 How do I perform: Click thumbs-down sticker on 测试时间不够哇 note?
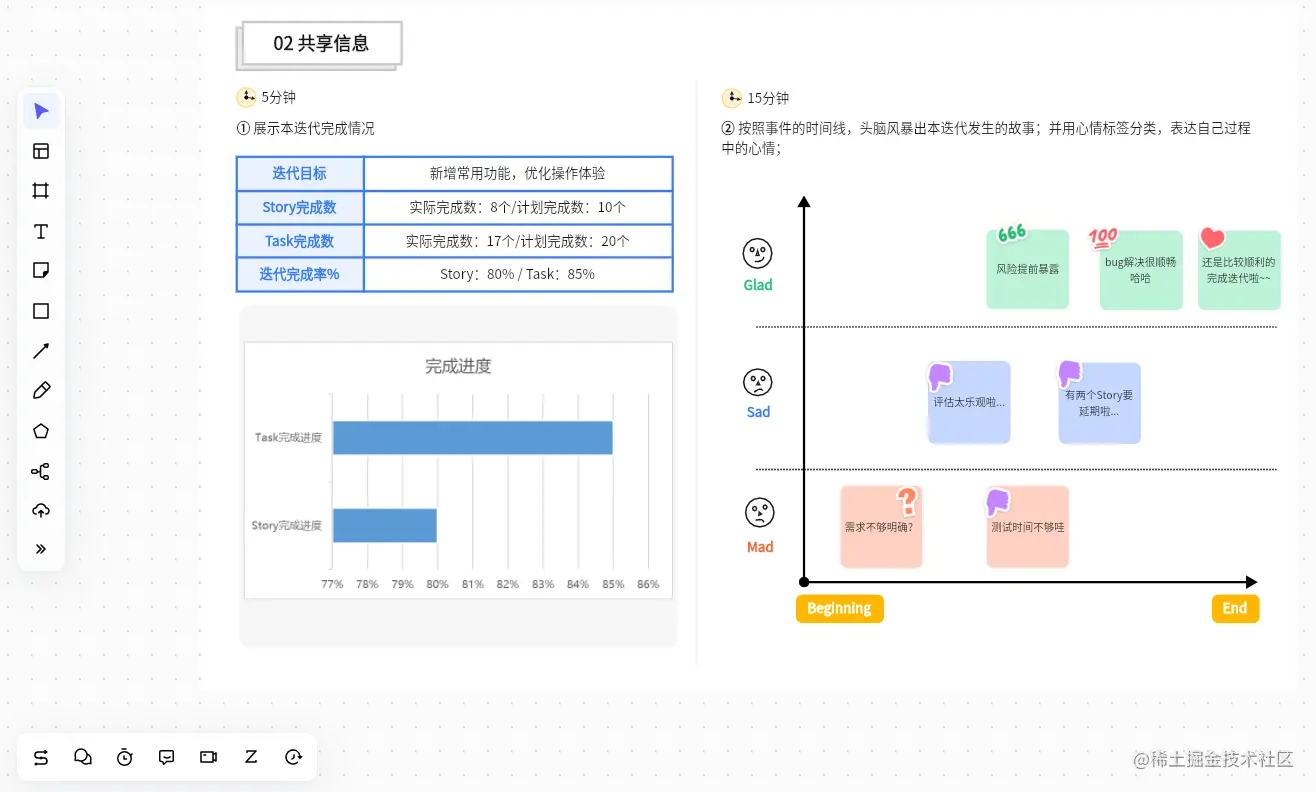pyautogui.click(x=999, y=501)
